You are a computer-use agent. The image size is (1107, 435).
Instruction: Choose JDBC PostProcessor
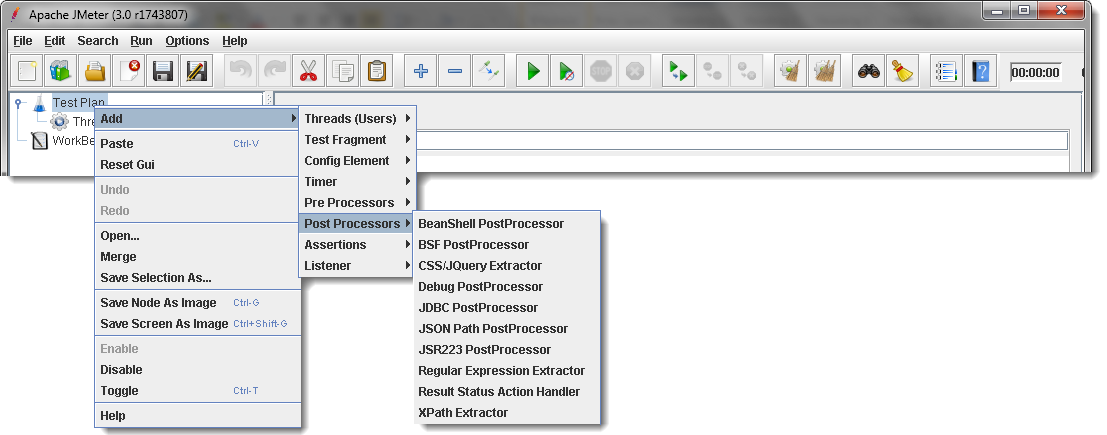tap(506, 308)
